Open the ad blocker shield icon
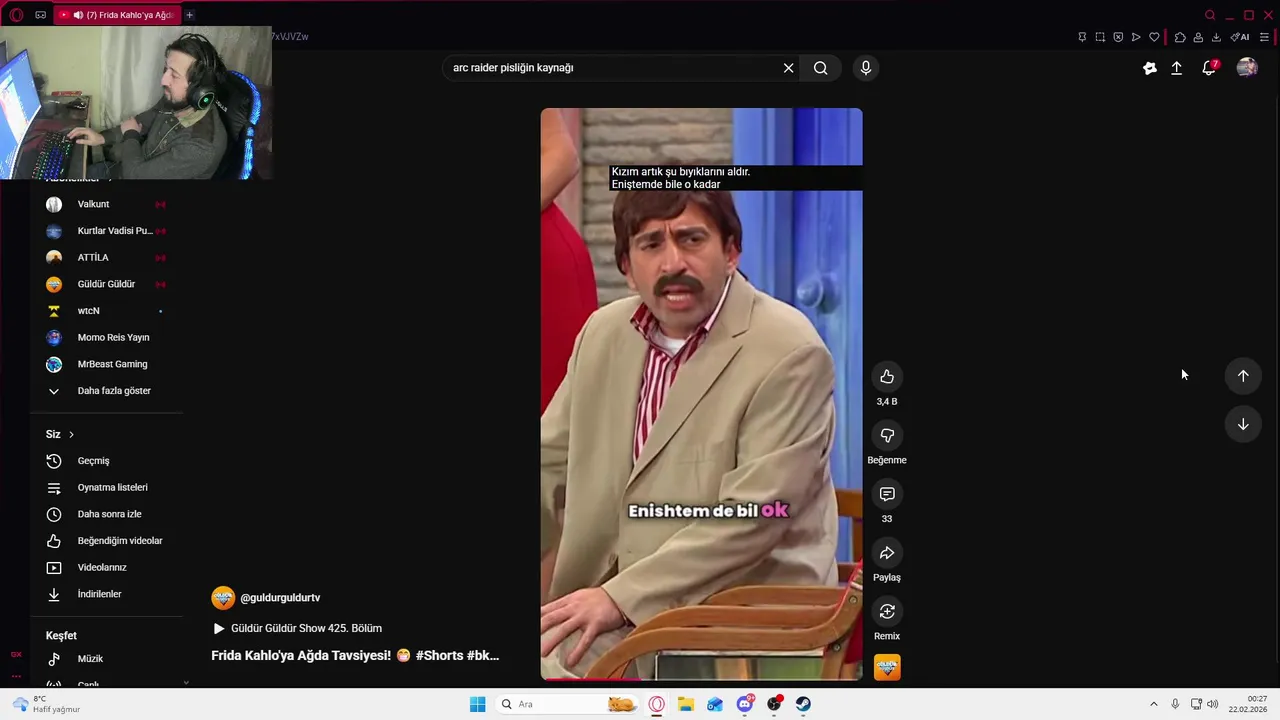This screenshot has height=720, width=1280. click(1118, 37)
